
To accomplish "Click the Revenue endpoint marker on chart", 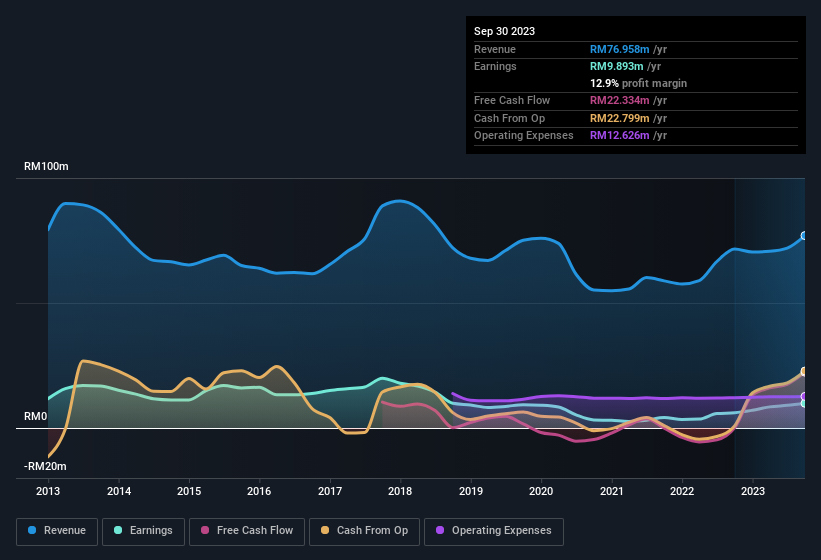I will click(x=804, y=236).
